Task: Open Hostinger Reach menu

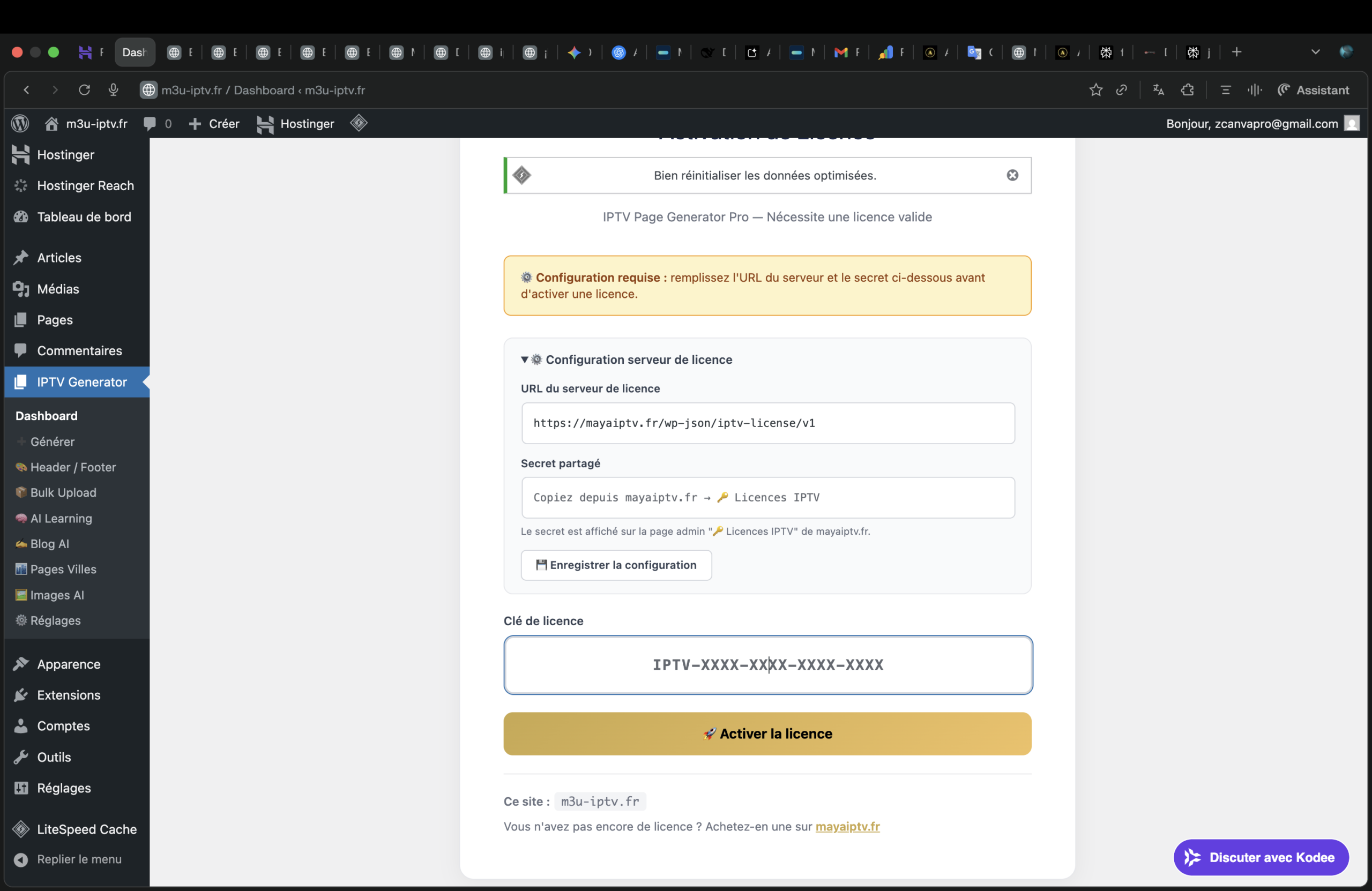Action: tap(77, 185)
